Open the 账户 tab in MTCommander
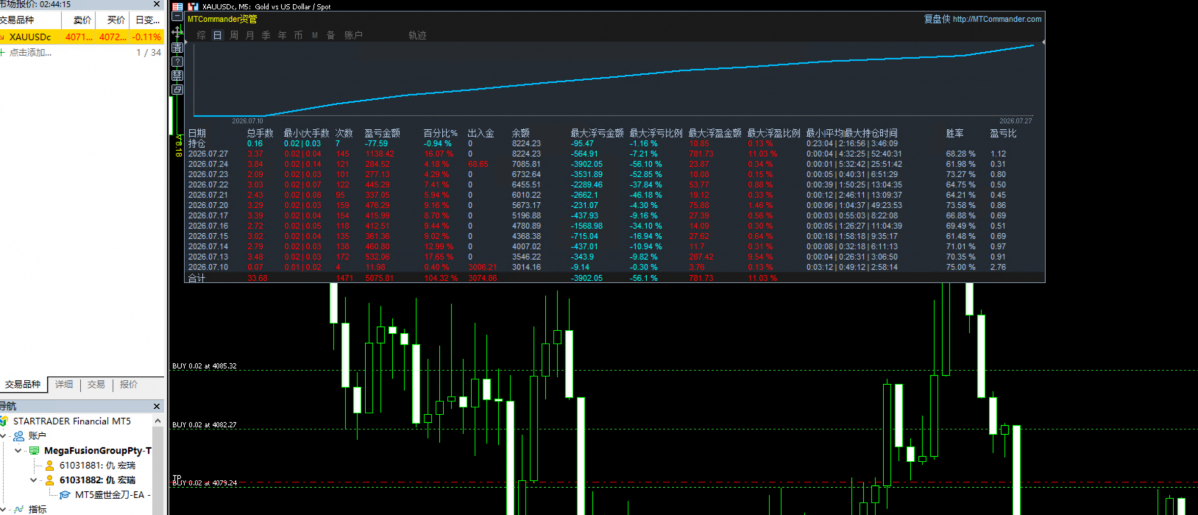 (x=353, y=35)
